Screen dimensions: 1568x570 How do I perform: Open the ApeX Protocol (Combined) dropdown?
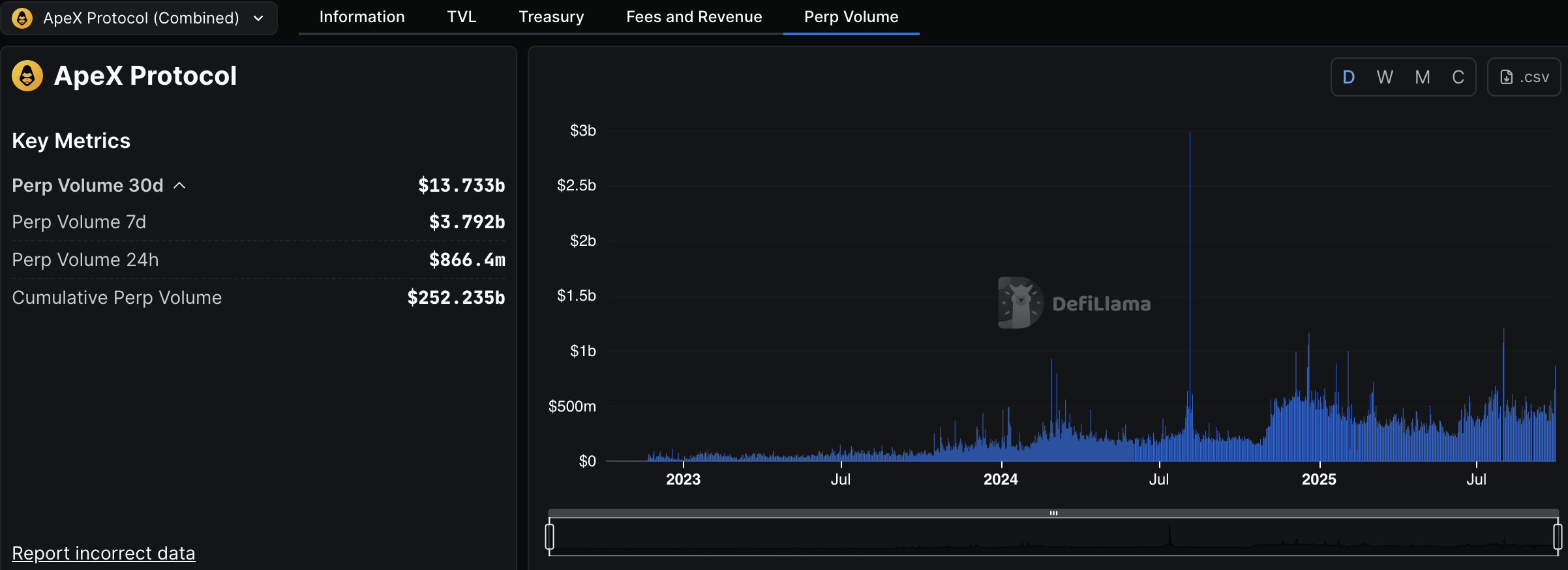[139, 18]
